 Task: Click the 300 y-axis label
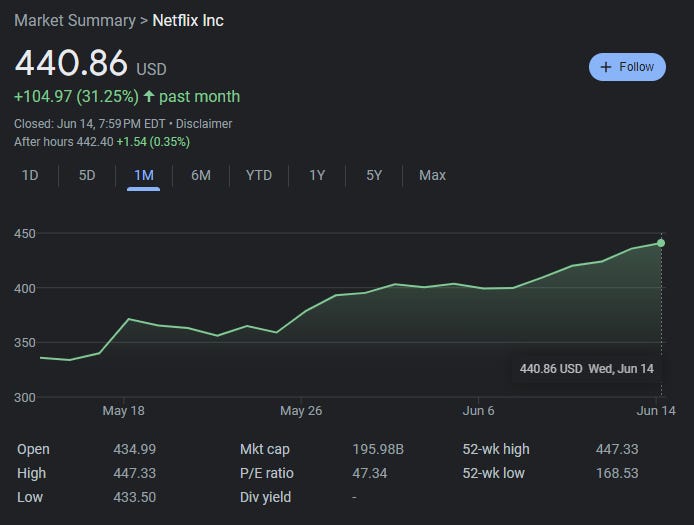pos(25,398)
